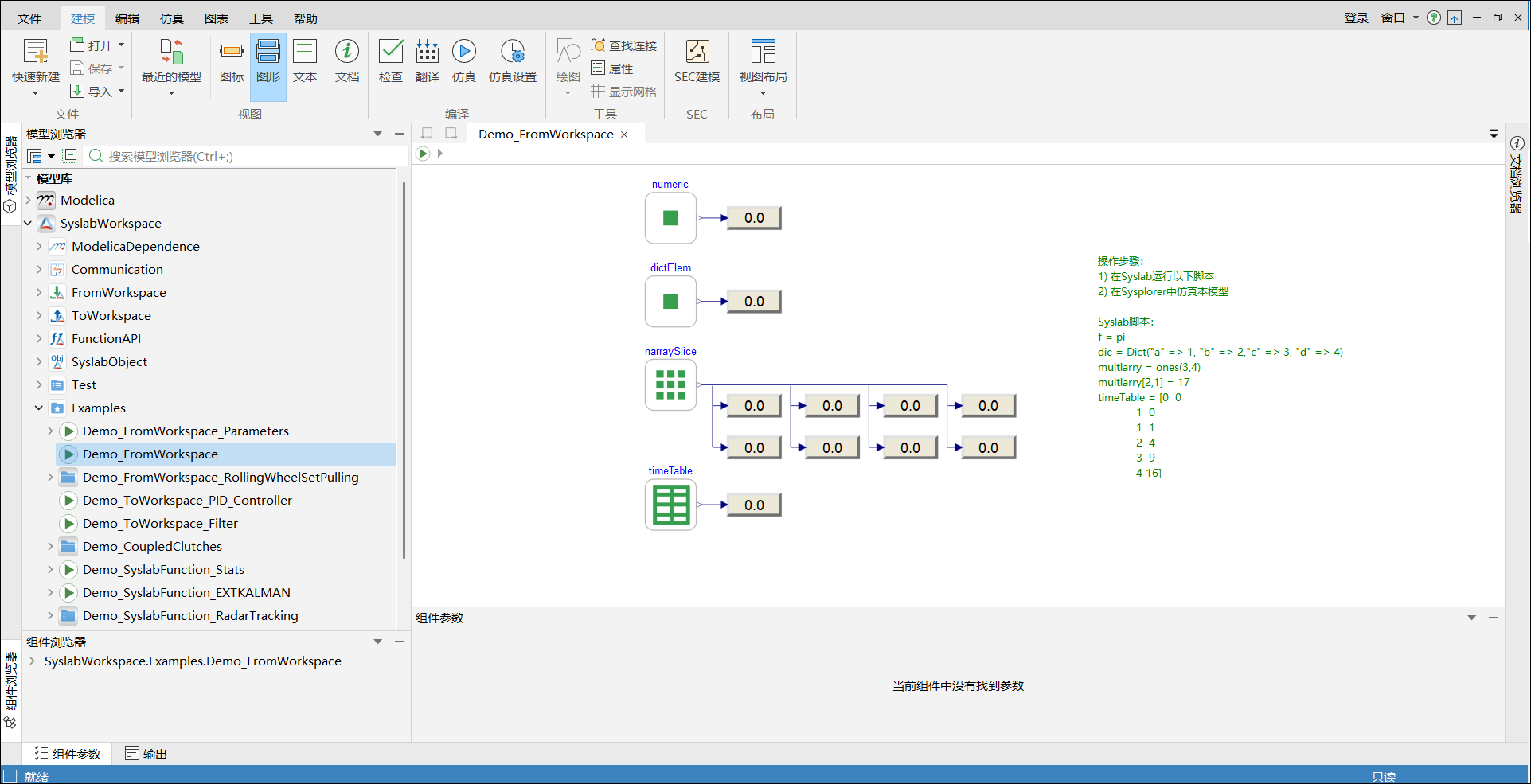Toggle 显示网格 show grid

coord(624,92)
